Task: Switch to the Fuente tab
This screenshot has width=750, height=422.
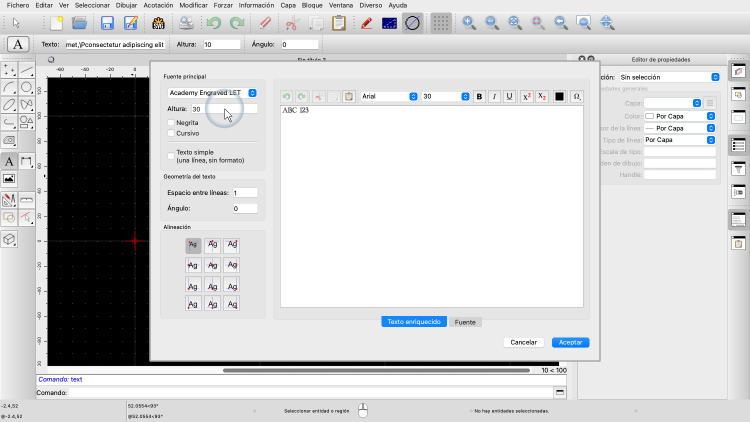Action: [x=465, y=322]
